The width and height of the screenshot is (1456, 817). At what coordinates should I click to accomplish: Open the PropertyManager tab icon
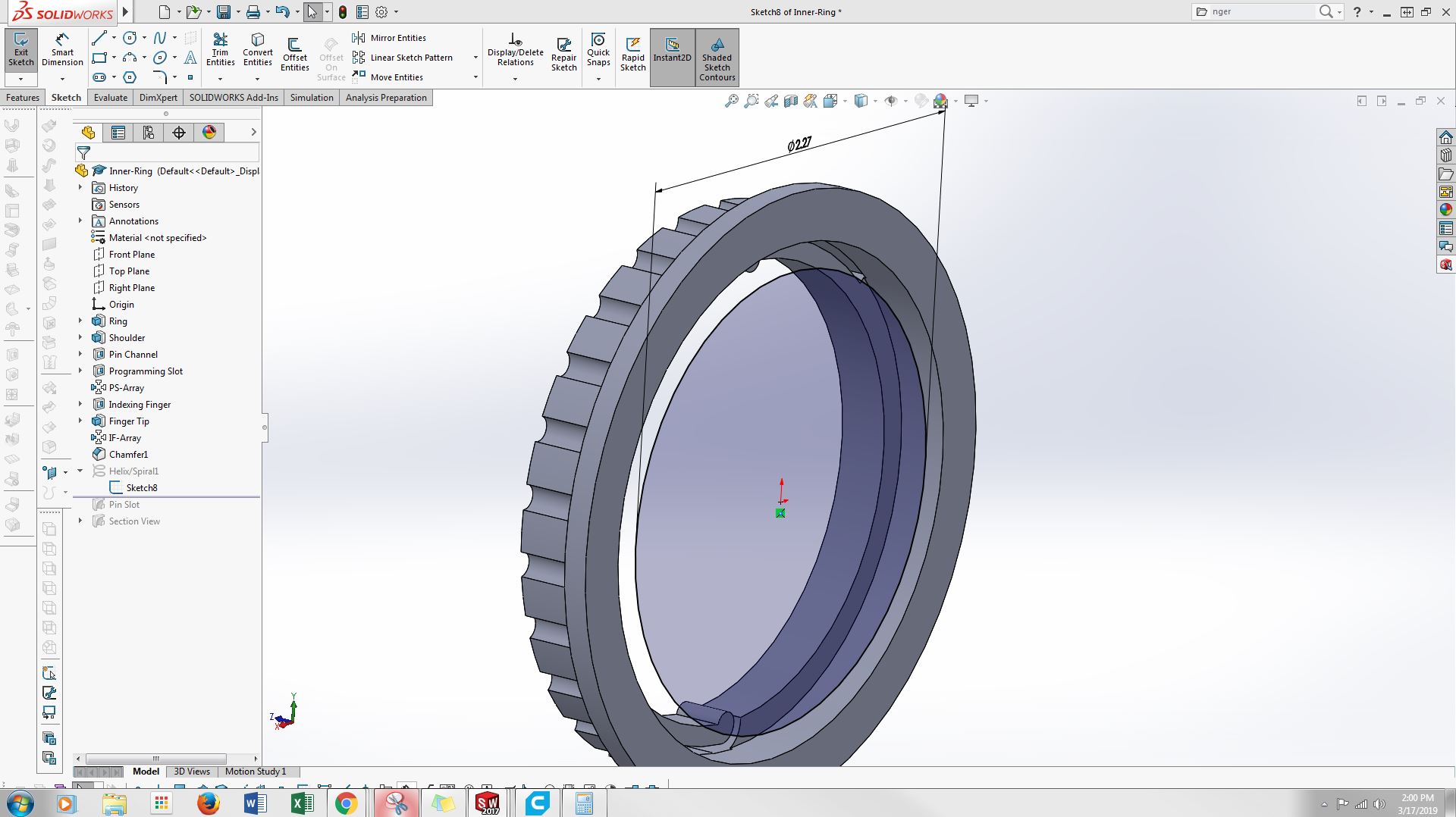118,133
